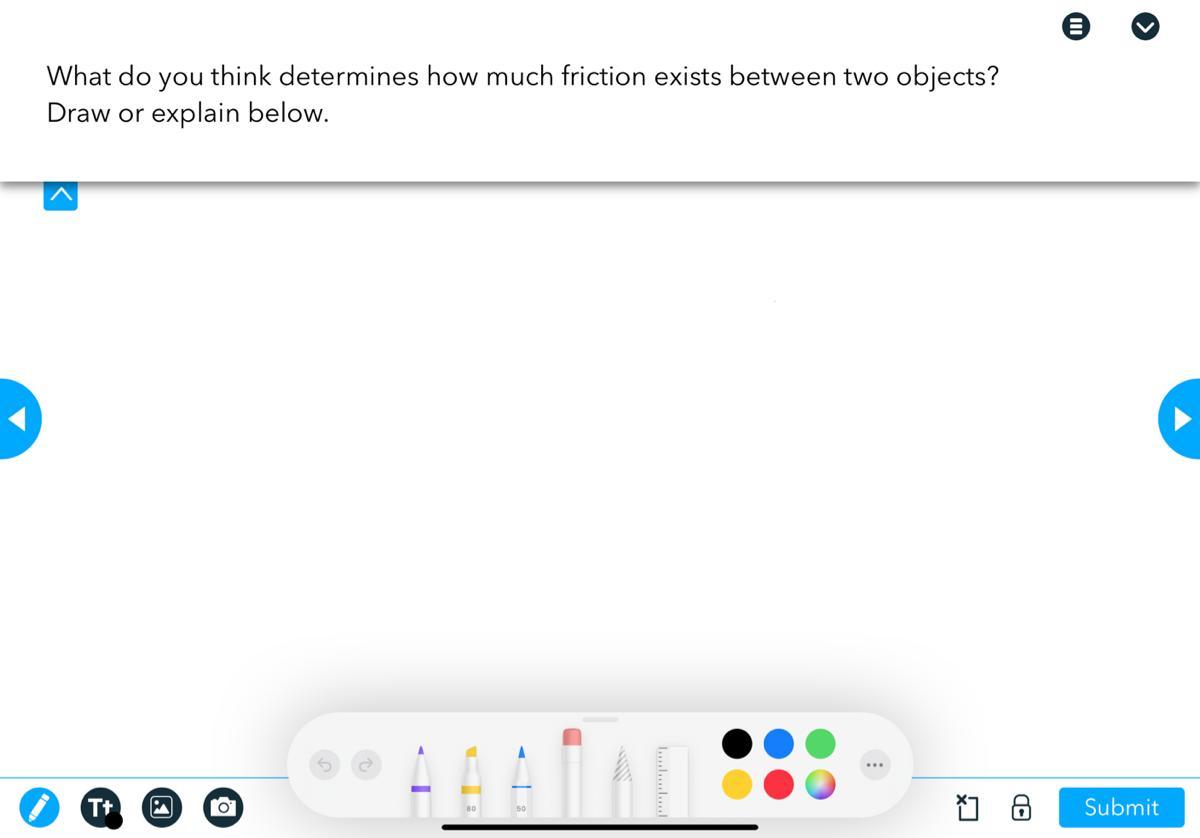Select the lasso selection tool
1200x838 pixels.
(622, 781)
